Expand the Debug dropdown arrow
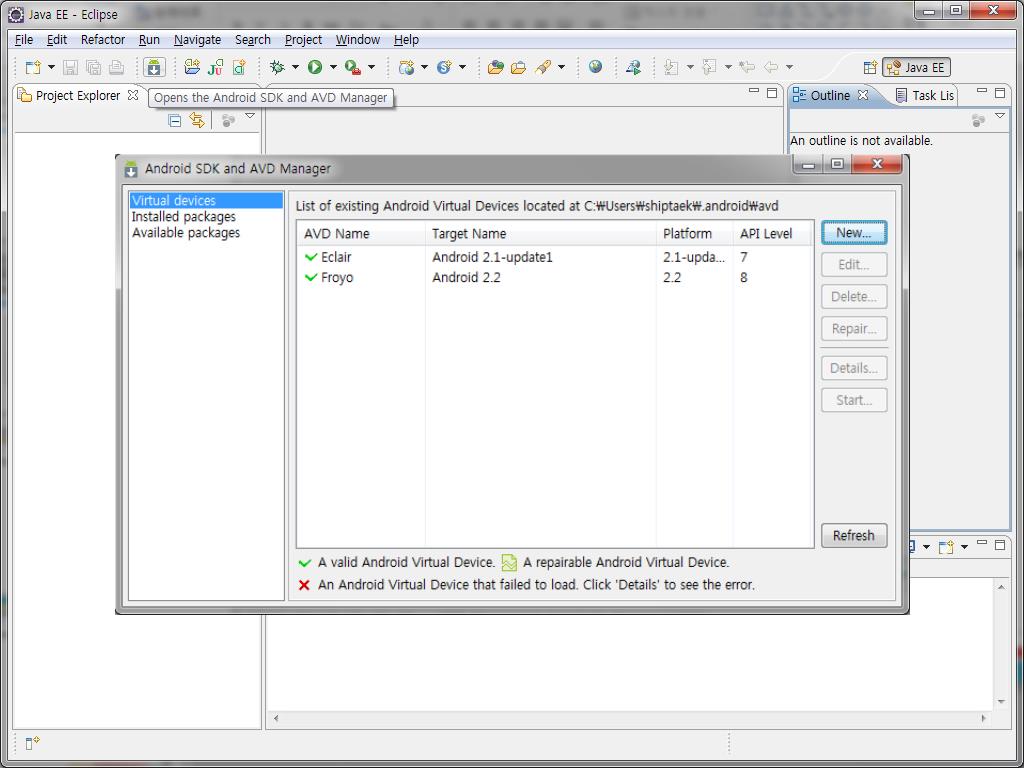Viewport: 1024px width, 768px height. tap(295, 67)
